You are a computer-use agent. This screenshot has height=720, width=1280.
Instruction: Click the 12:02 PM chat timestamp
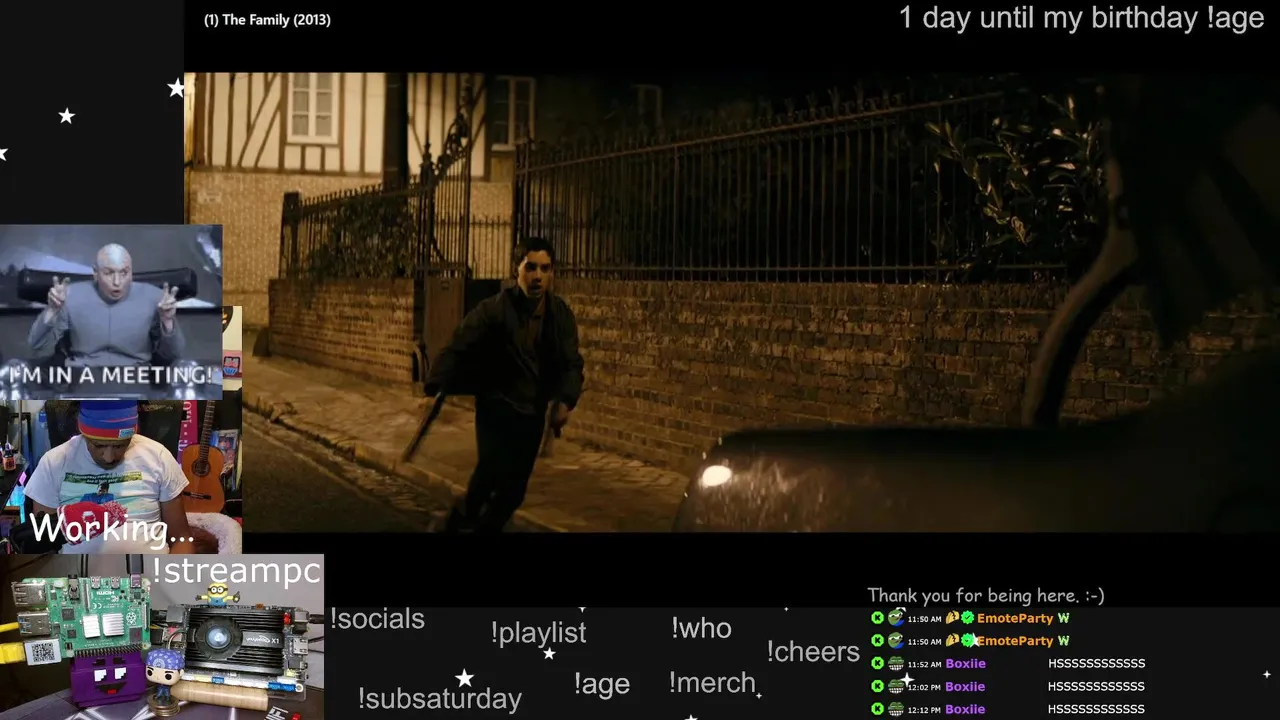tap(924, 687)
